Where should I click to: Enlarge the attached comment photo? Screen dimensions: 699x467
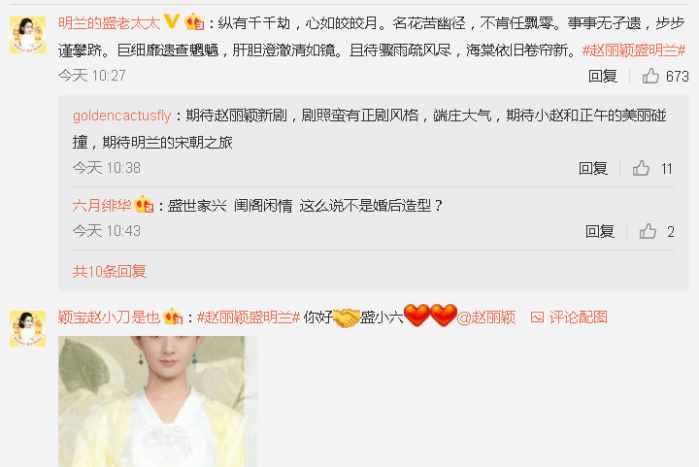152,401
